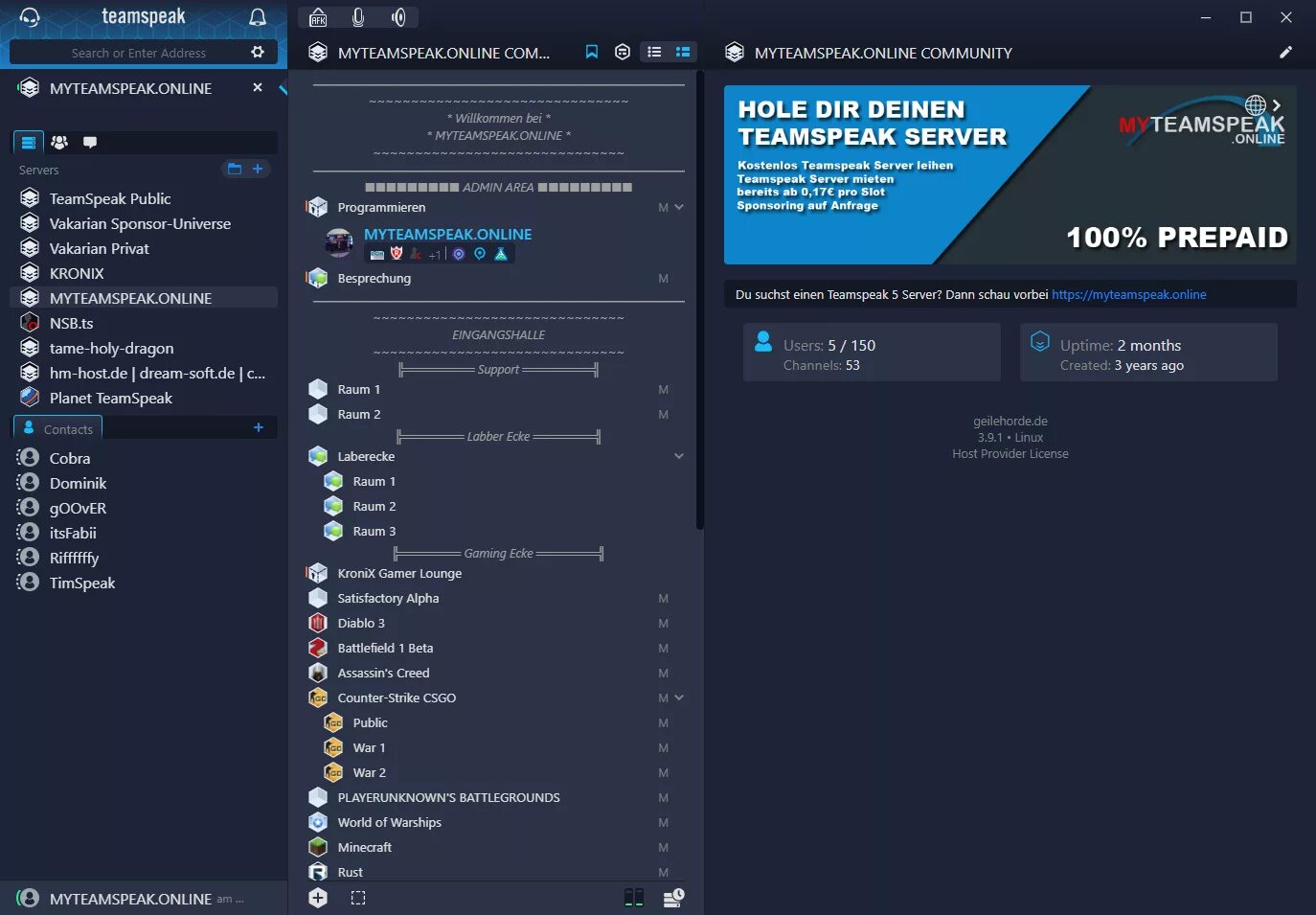The height and width of the screenshot is (915, 1316).
Task: Add a new contact with plus
Action: (x=259, y=427)
